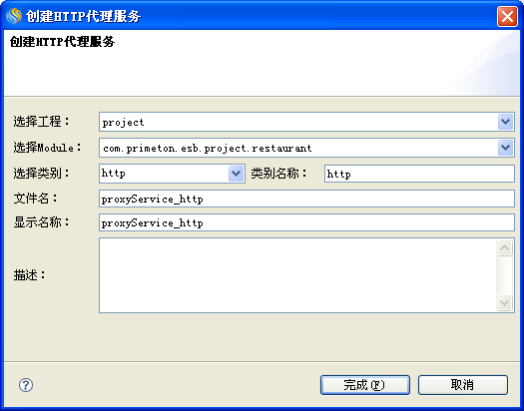524x411 pixels.
Task: Focus the 显示名称 field with proxyService_http
Action: (x=306, y=222)
